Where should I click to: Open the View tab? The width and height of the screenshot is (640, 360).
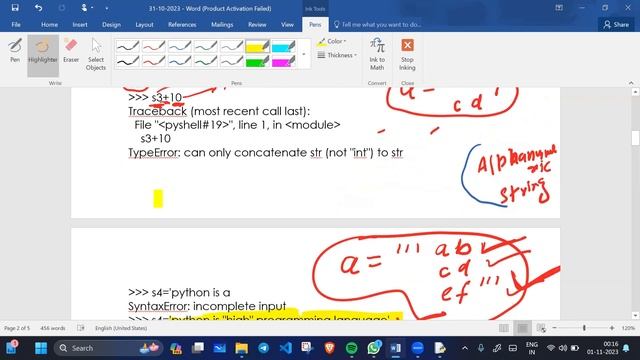pyautogui.click(x=287, y=24)
